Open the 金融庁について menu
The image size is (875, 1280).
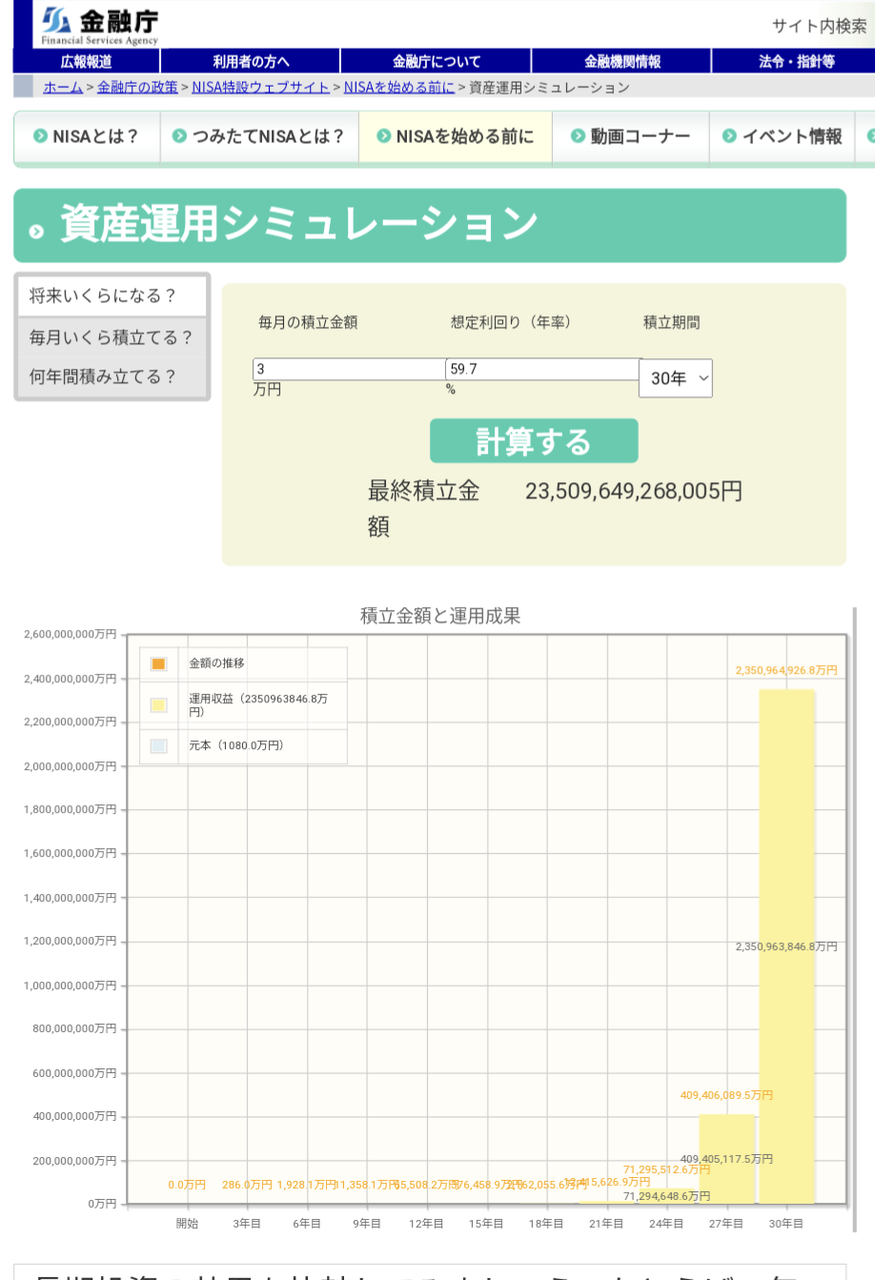coord(437,61)
